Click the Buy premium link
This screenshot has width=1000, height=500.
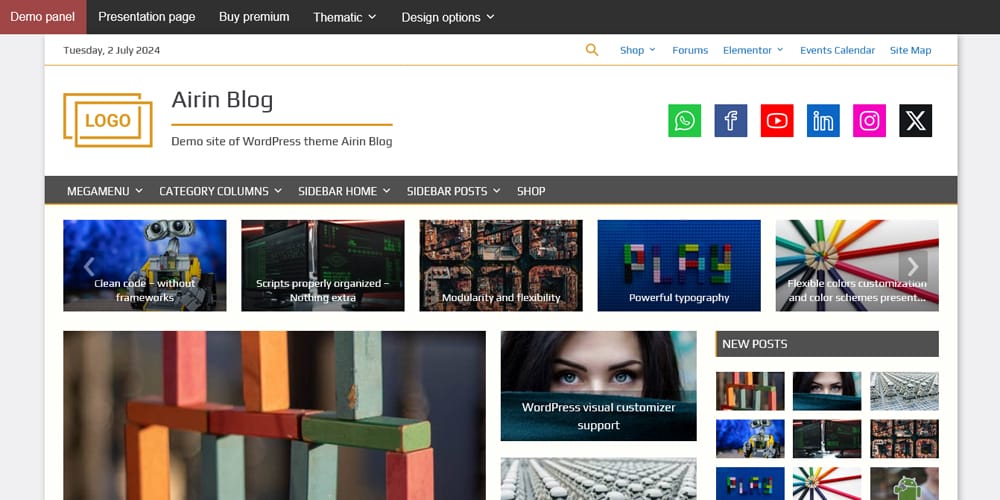pos(254,17)
